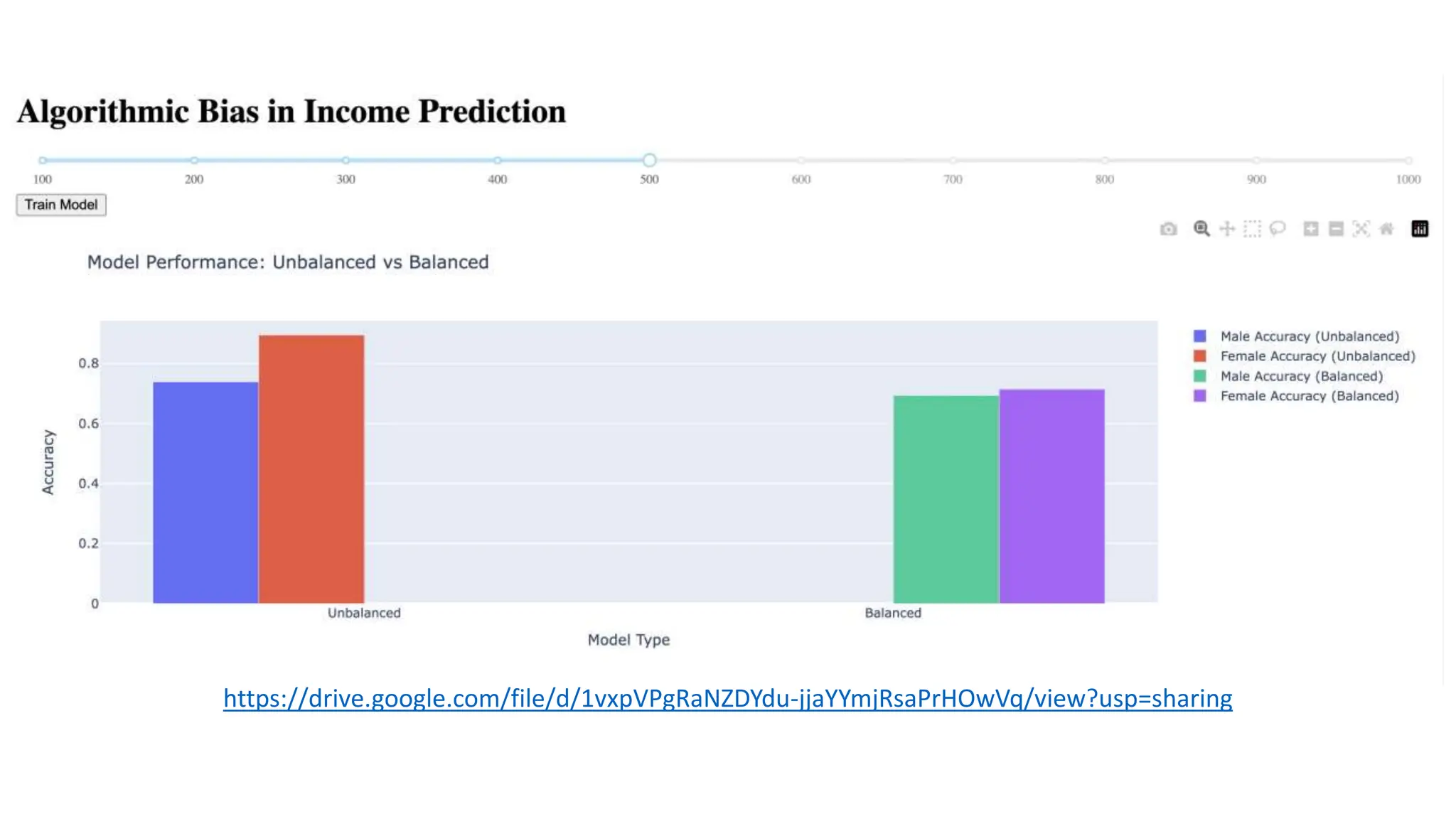Choose the Lasso Select tool
1456x819 pixels.
(x=1278, y=229)
